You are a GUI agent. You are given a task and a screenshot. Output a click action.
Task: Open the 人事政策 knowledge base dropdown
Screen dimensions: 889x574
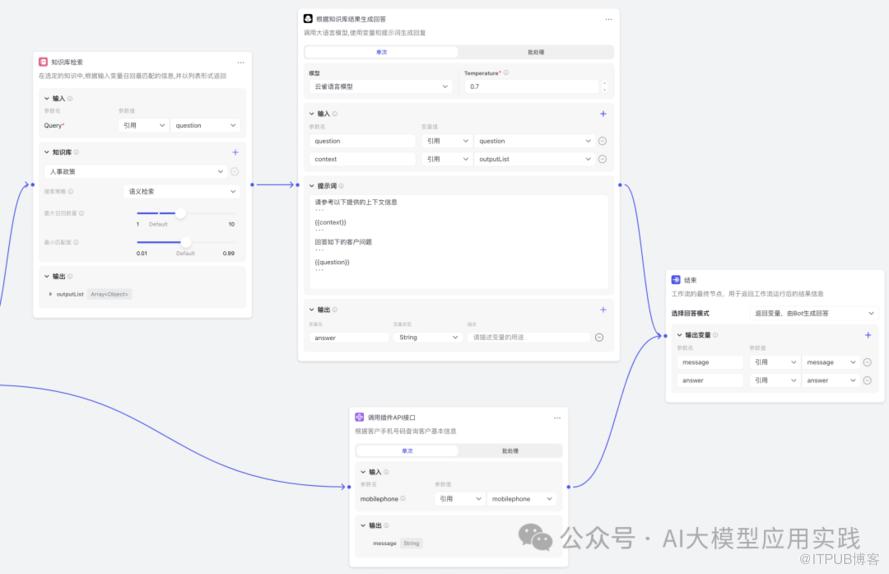136,171
